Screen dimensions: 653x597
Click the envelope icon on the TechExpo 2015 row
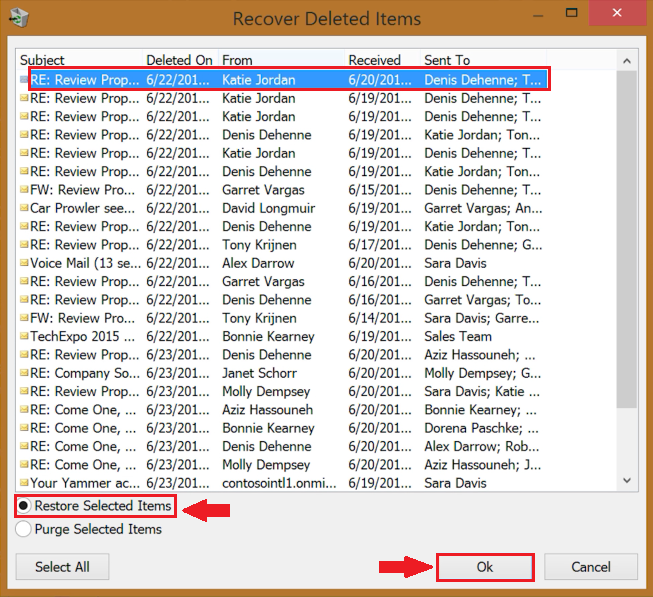coord(24,336)
